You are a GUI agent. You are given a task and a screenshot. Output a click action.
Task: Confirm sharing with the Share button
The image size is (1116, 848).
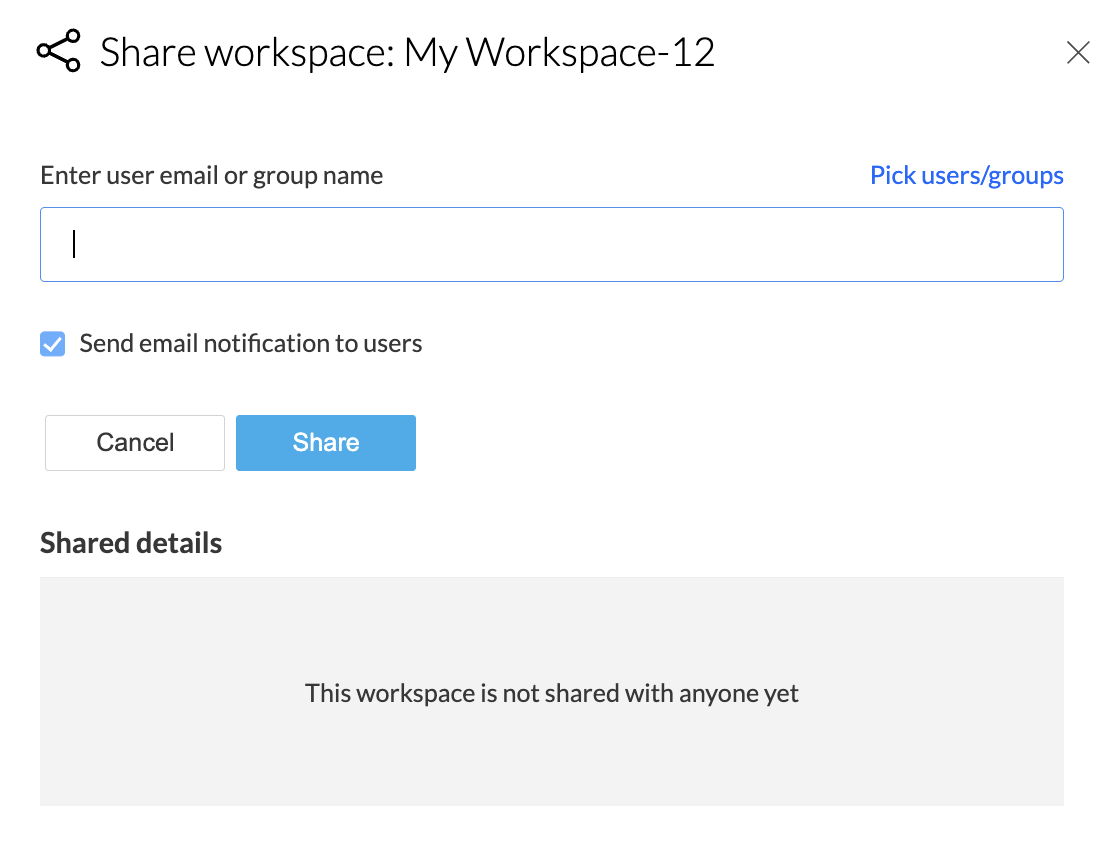click(x=325, y=443)
